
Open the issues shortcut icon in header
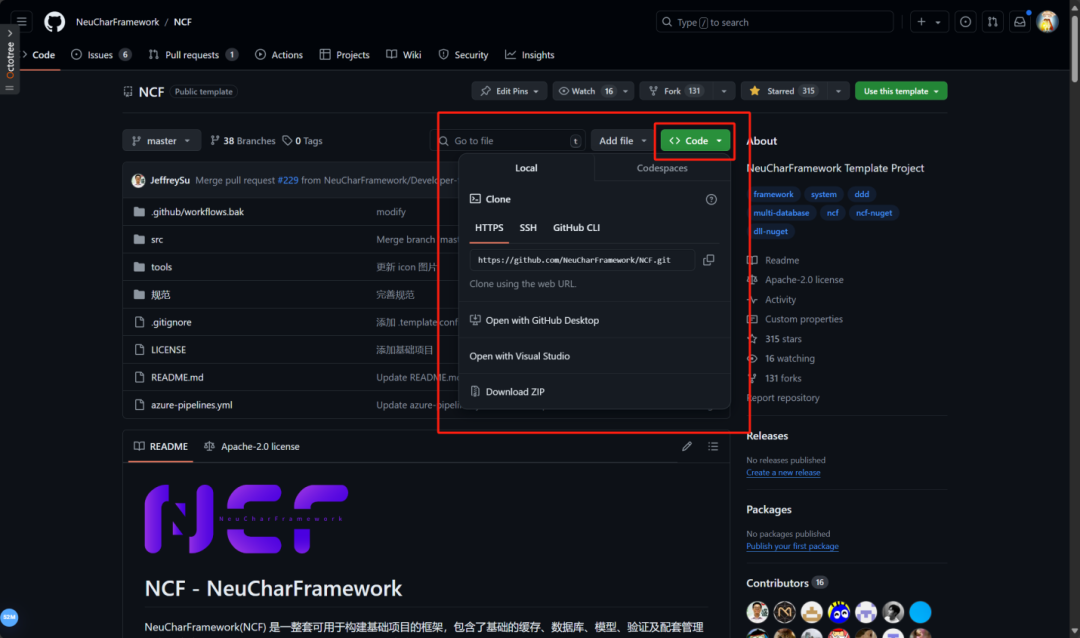tap(966, 22)
